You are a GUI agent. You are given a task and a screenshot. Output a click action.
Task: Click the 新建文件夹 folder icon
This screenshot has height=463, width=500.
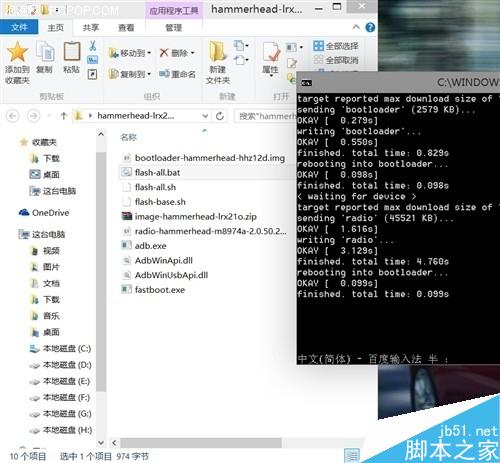point(217,52)
